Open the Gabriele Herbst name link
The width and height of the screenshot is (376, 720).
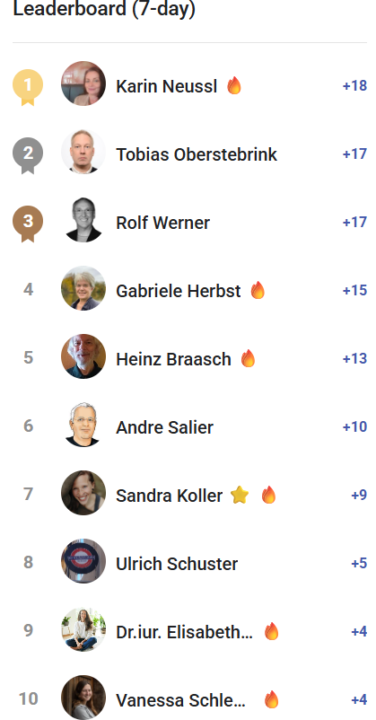[x=178, y=291]
